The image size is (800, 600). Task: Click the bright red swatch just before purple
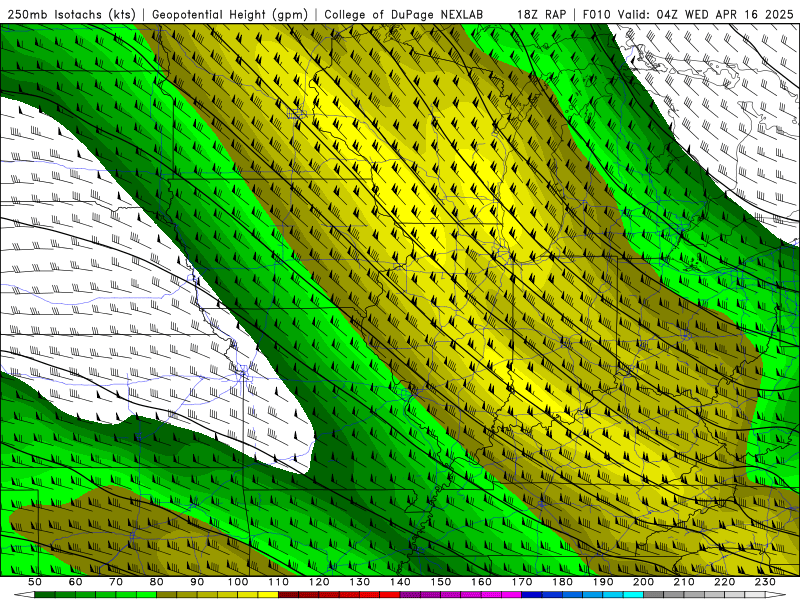(x=390, y=595)
